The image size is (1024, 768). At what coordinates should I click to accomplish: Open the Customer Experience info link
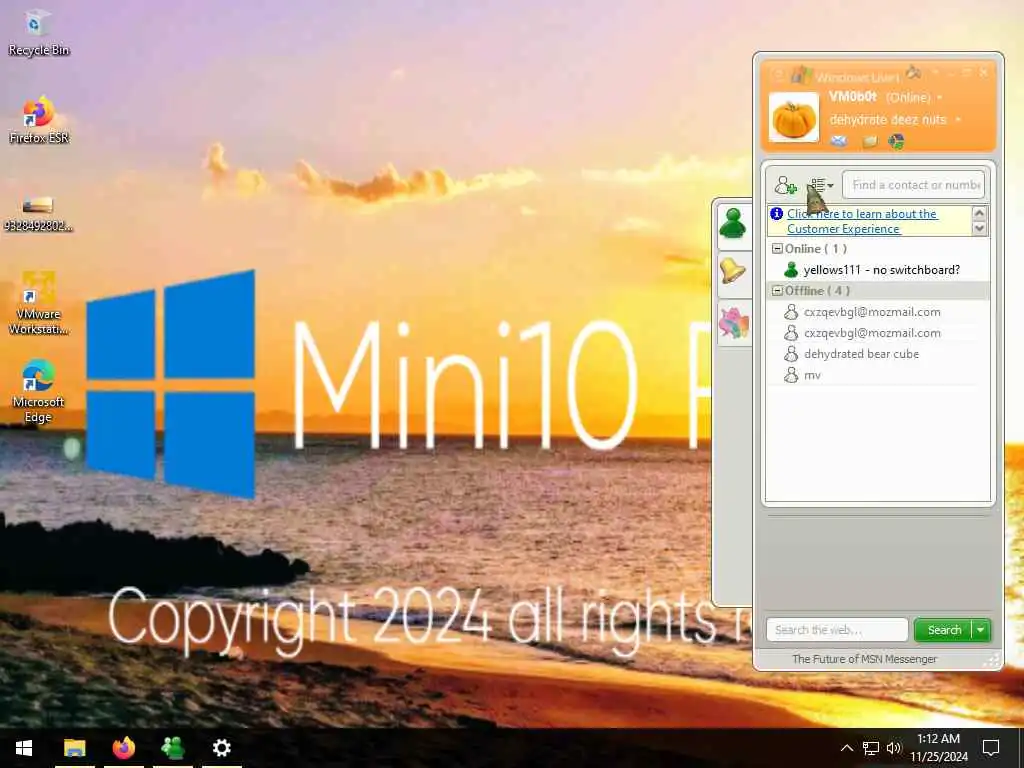[862, 221]
